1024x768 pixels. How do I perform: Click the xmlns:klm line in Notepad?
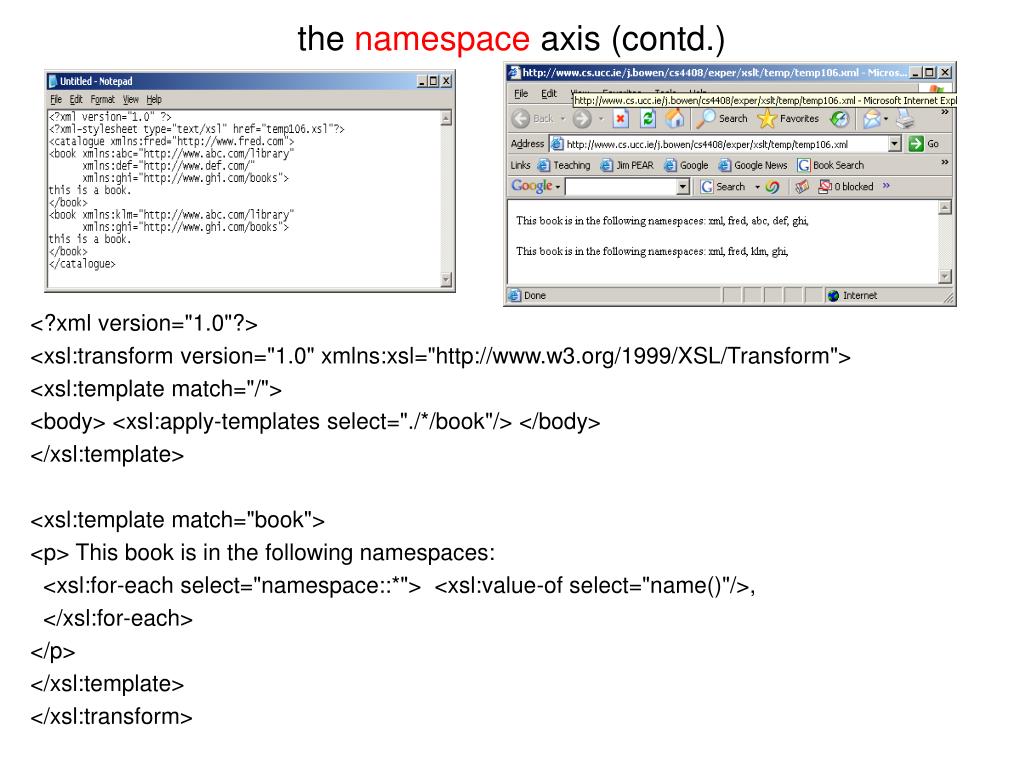[x=171, y=215]
